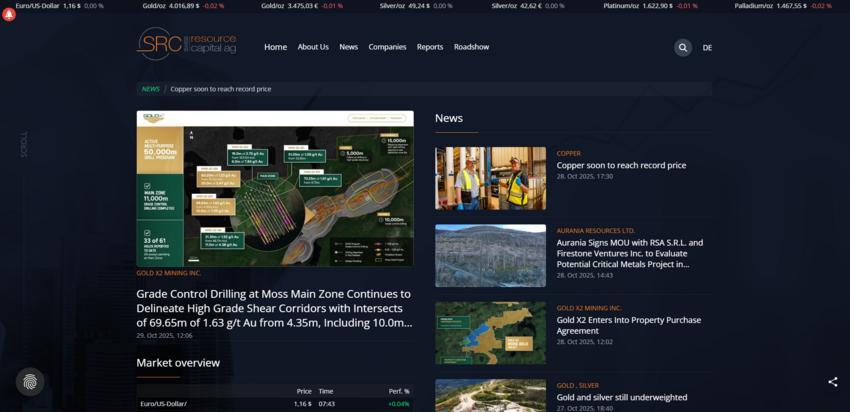Click the fingerprint privacy settings icon

[30, 381]
